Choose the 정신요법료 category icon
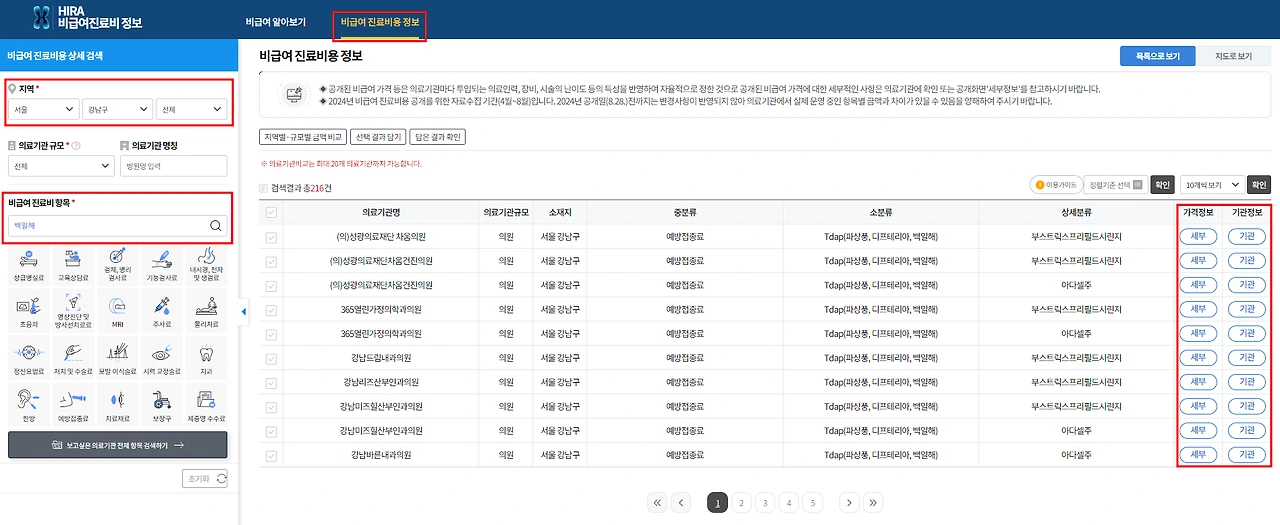 click(28, 356)
